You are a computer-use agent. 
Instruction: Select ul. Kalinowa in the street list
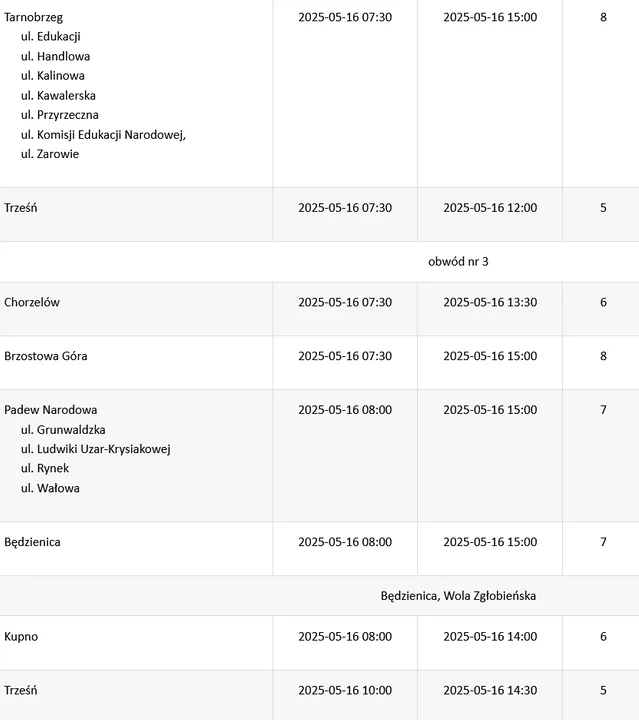[x=52, y=76]
